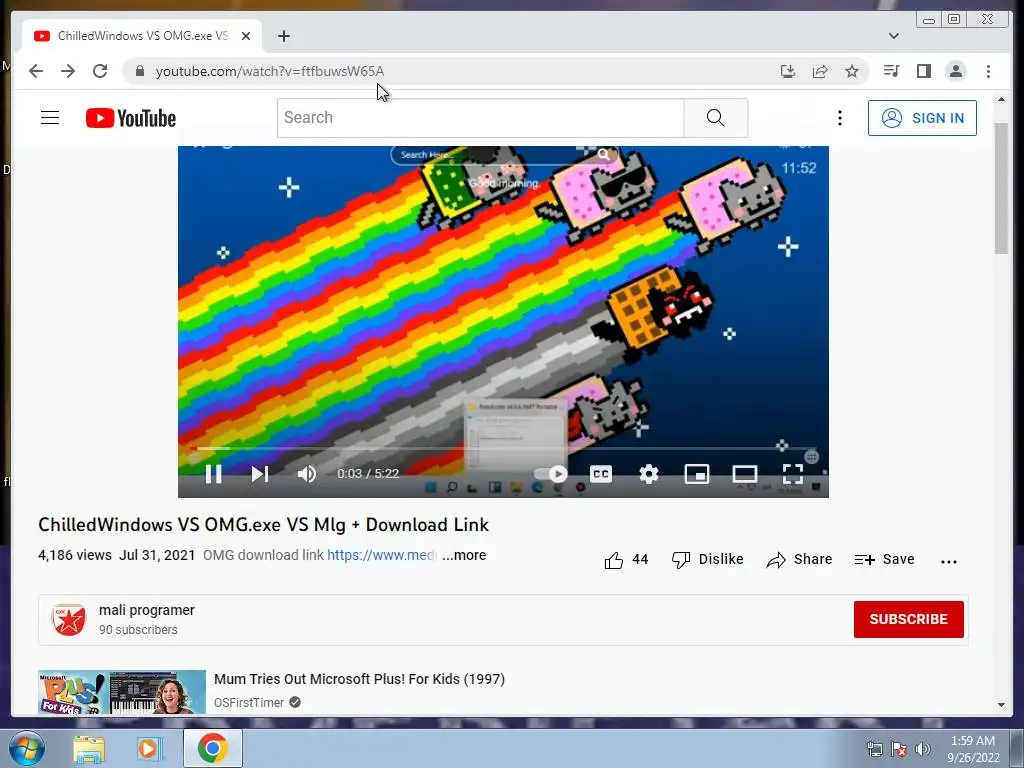Install app icon in the address bar
Viewport: 1024px width, 768px height.
click(x=788, y=71)
